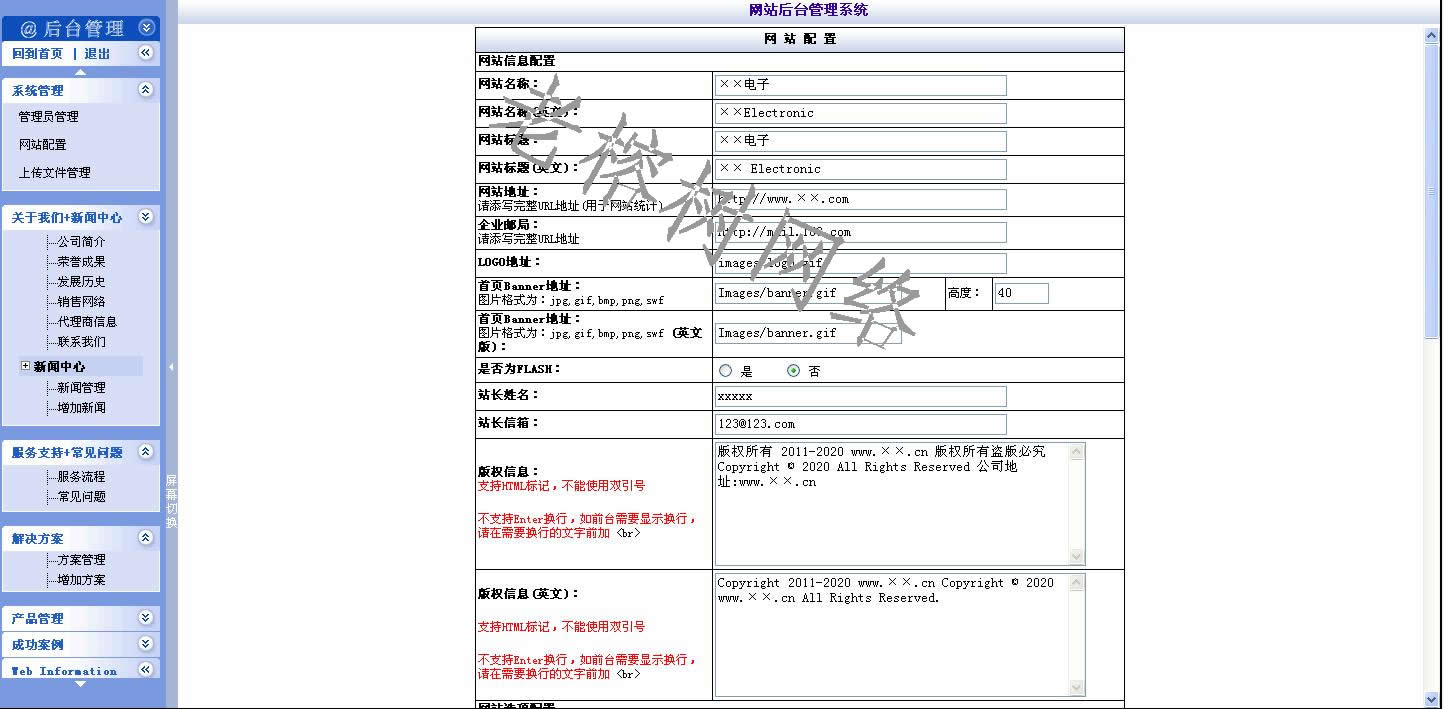Focus the 站长姓名 field

(861, 396)
